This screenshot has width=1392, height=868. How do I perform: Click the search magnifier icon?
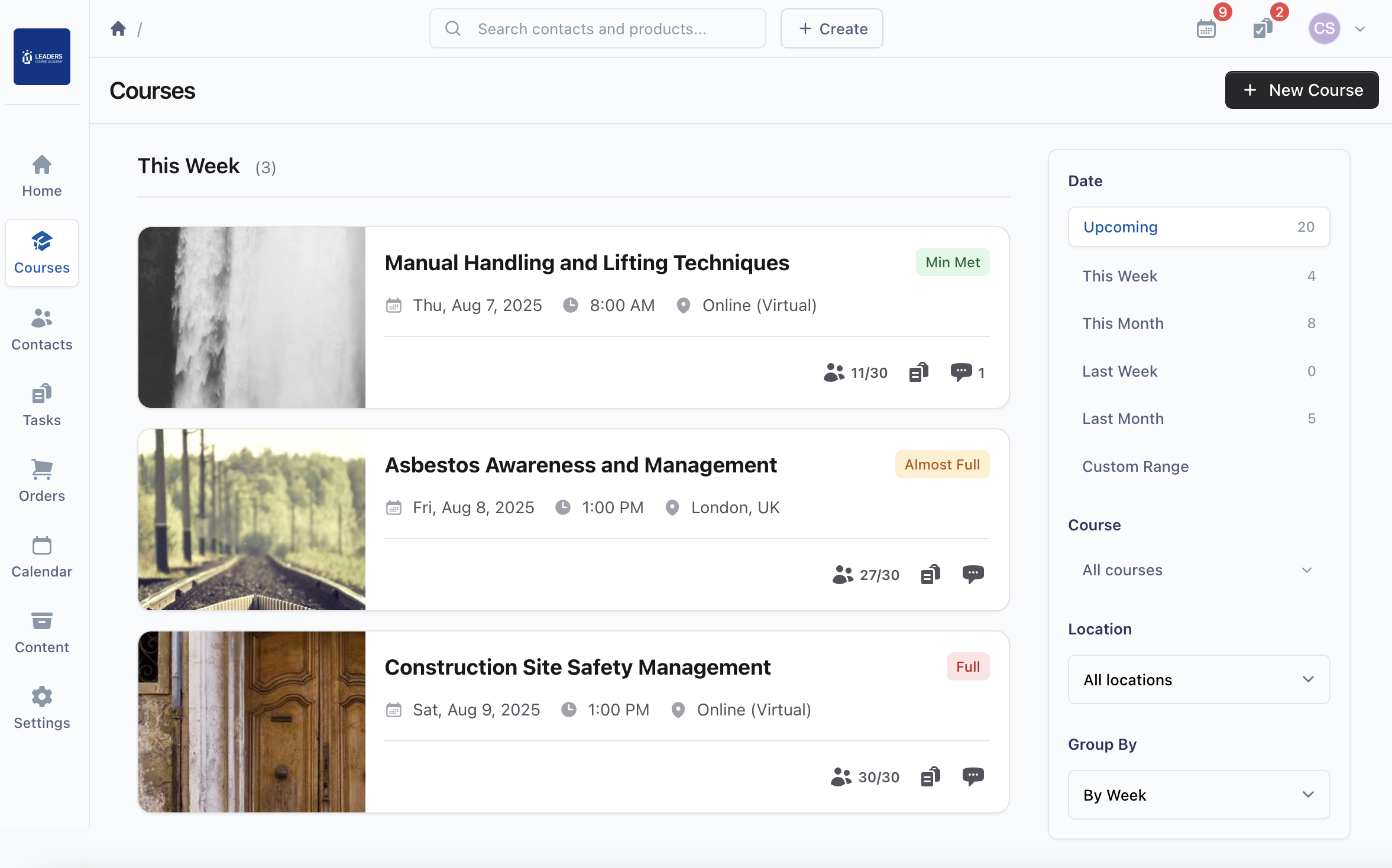click(x=453, y=28)
